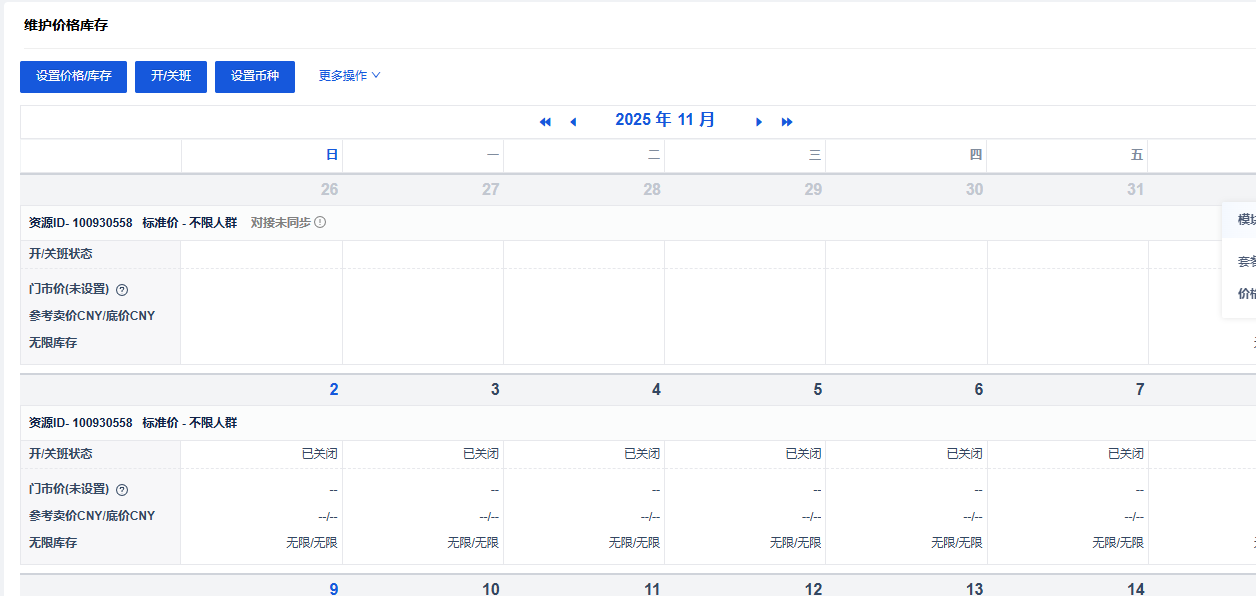This screenshot has height=596, width=1256.
Task: Open the 更多操作 dropdown menu
Action: click(x=349, y=76)
